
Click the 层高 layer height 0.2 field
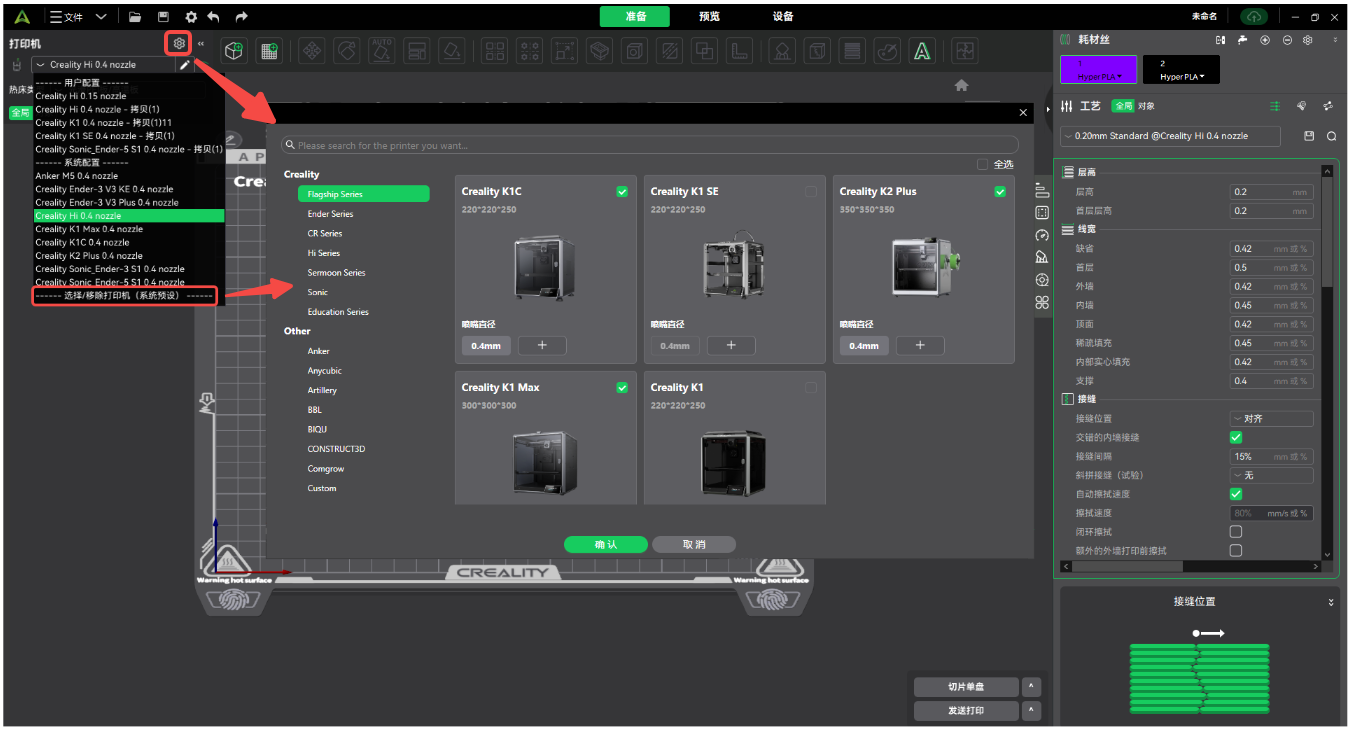tap(1271, 192)
